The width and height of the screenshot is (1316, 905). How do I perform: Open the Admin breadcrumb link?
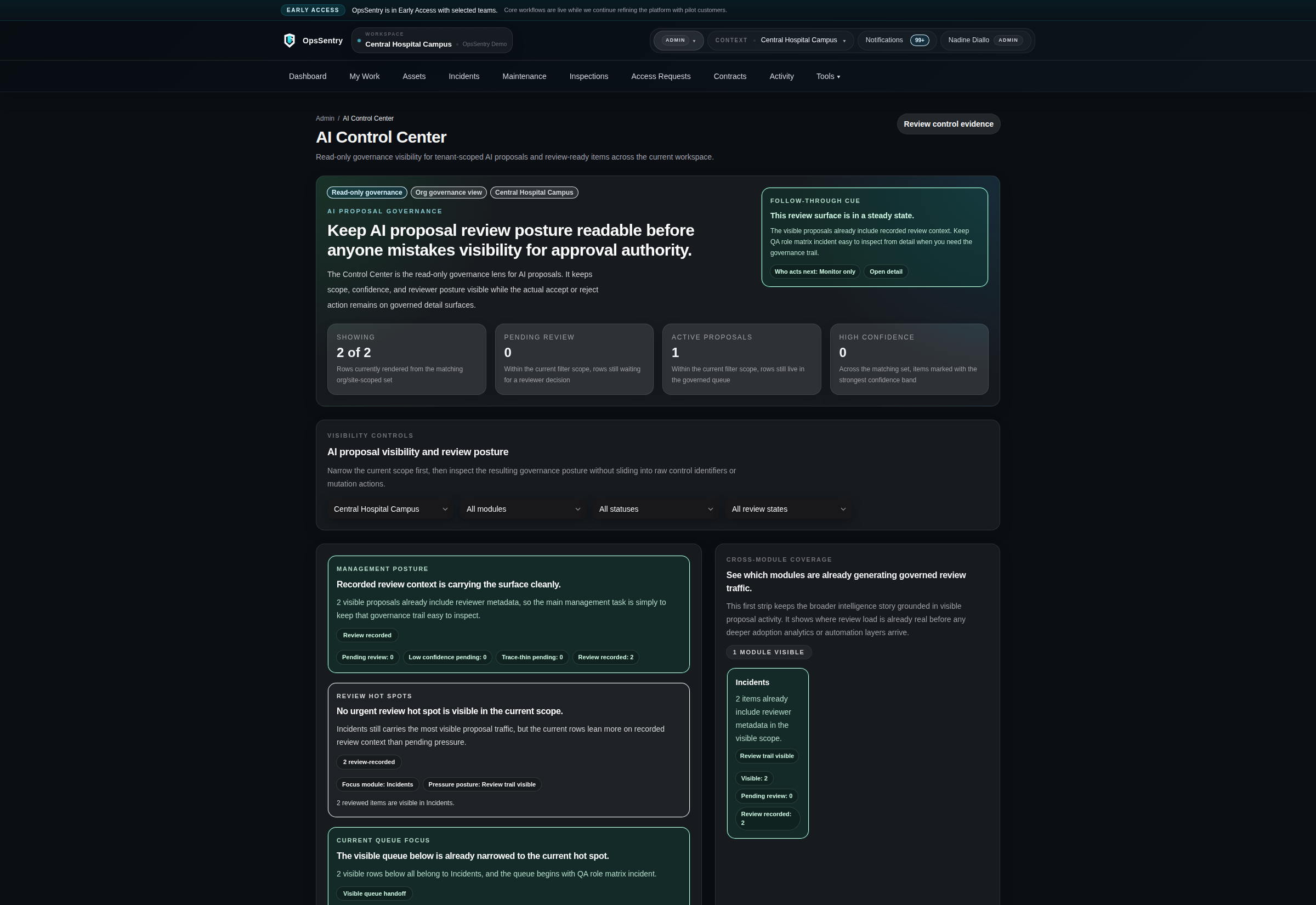(324, 118)
